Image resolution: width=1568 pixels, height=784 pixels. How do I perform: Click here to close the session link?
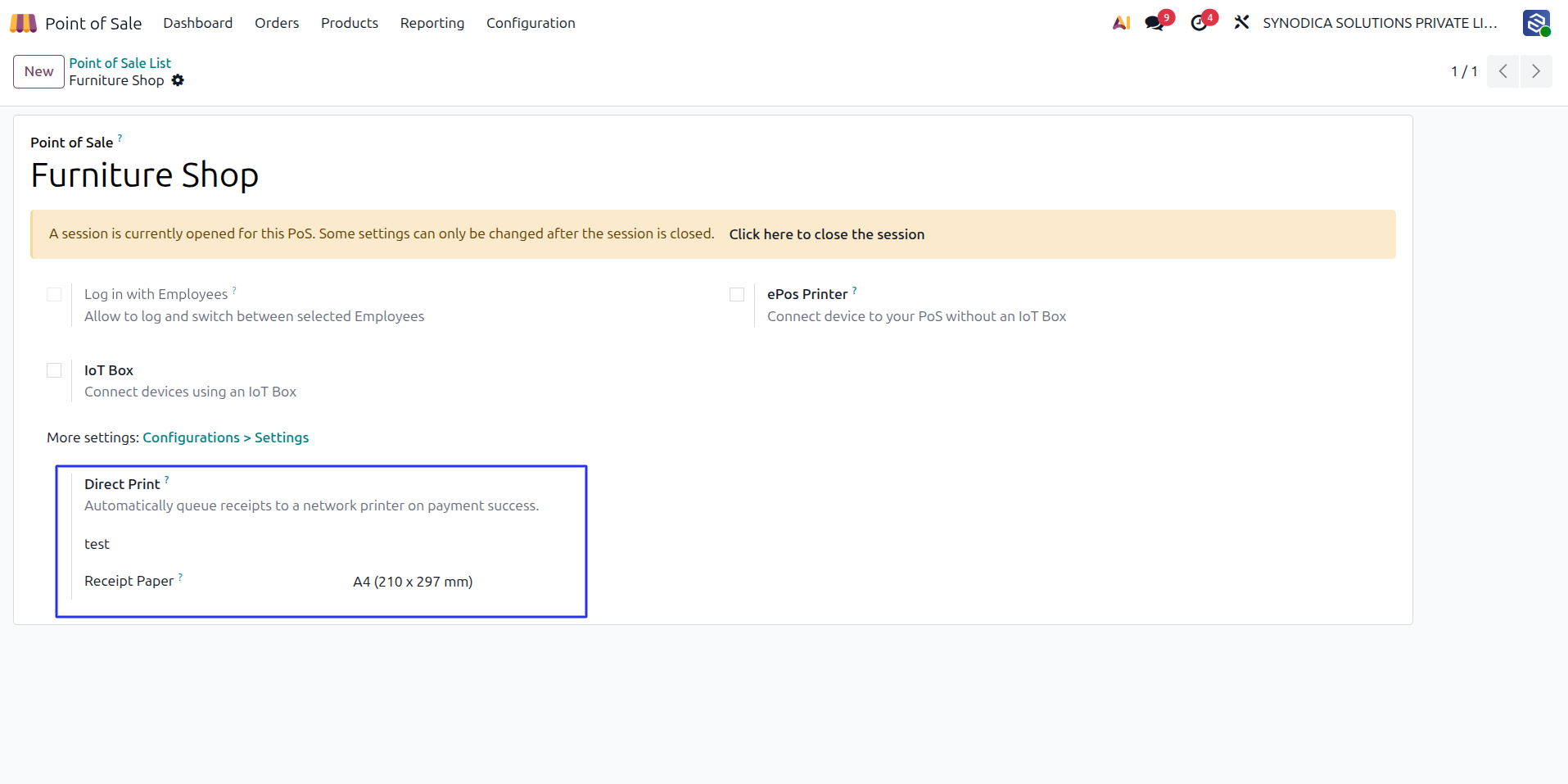click(x=827, y=234)
